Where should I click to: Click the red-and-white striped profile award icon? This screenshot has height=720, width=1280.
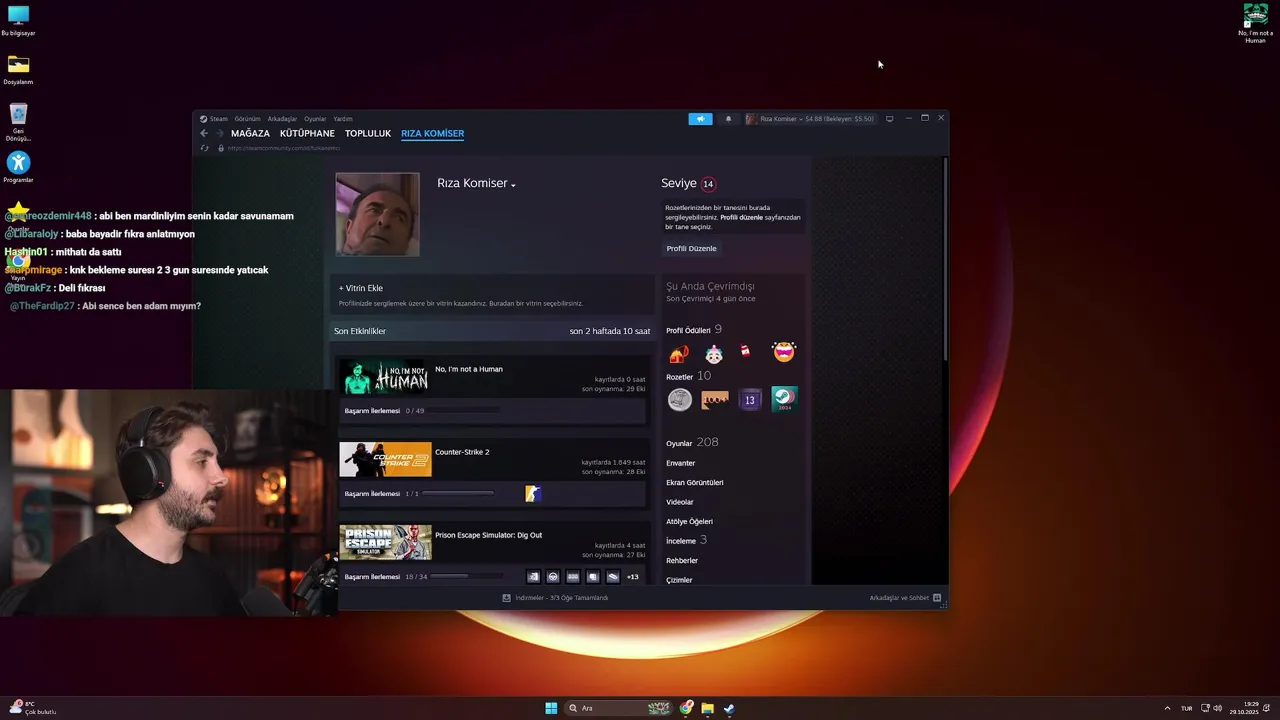[746, 352]
